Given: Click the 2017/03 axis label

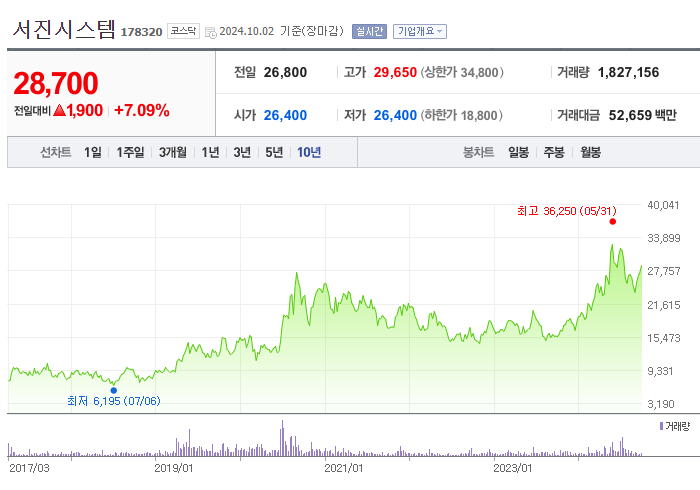Looking at the screenshot, I should coord(29,468).
